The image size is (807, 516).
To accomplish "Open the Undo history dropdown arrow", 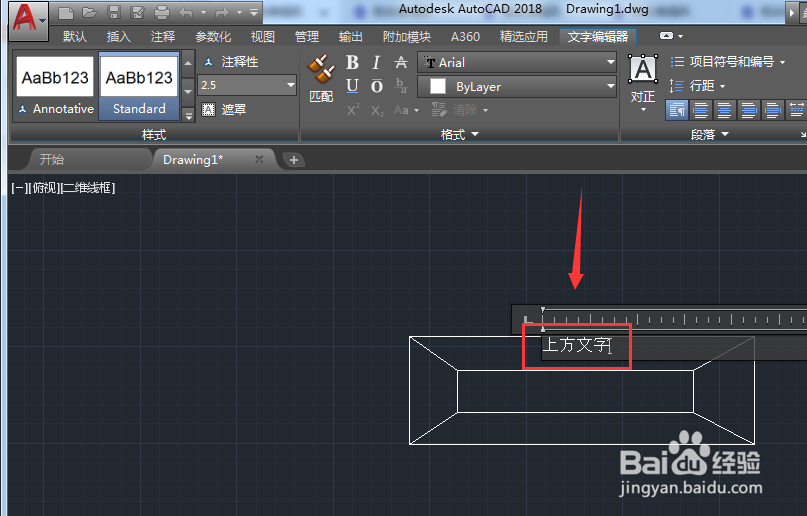I will [204, 12].
